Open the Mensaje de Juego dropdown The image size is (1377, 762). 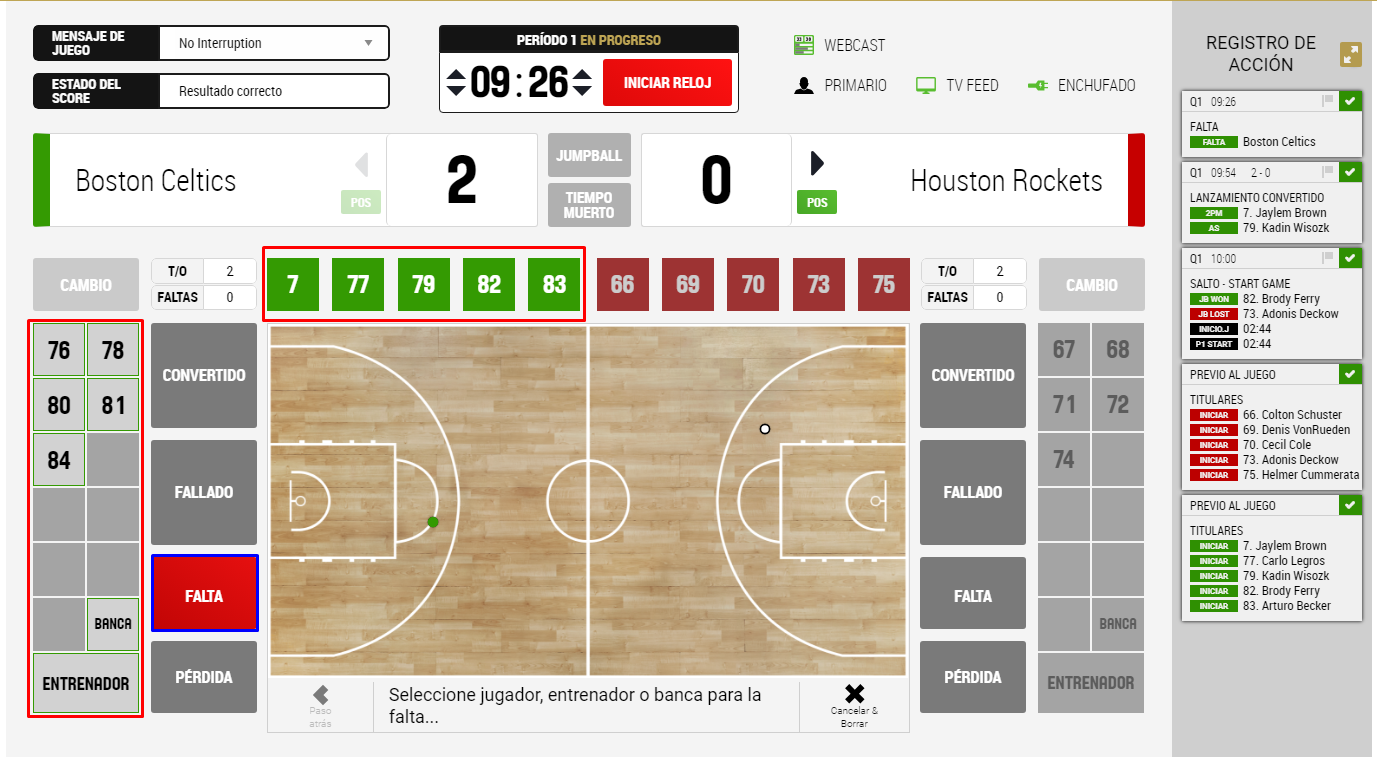pyautogui.click(x=274, y=43)
